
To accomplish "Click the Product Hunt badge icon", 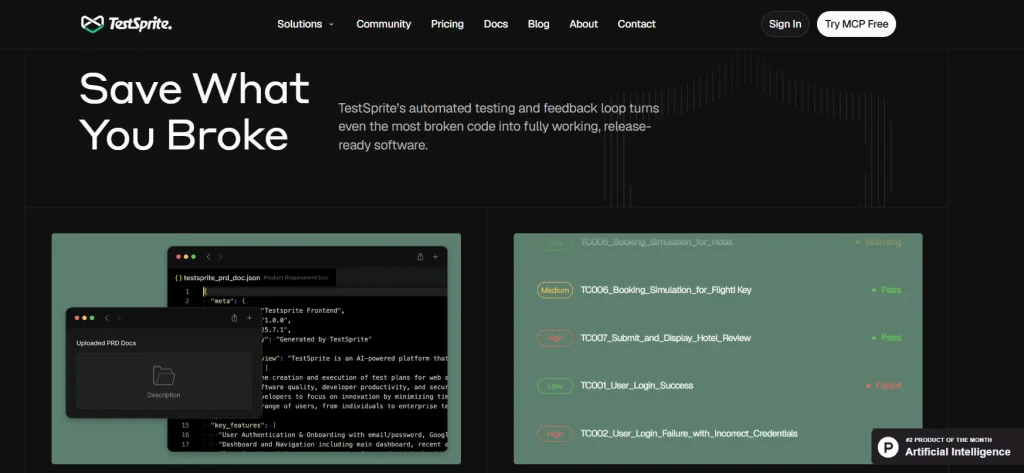I will coord(889,446).
